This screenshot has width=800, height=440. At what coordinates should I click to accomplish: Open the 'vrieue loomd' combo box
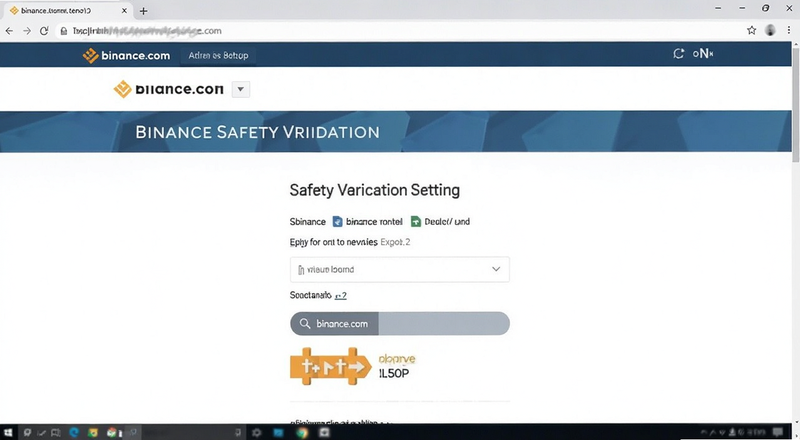(x=399, y=269)
